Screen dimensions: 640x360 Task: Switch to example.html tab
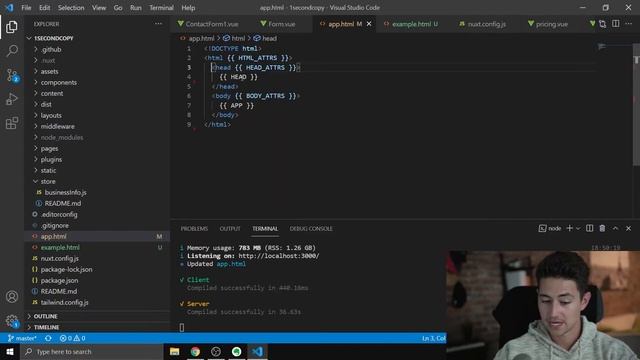pos(411,24)
